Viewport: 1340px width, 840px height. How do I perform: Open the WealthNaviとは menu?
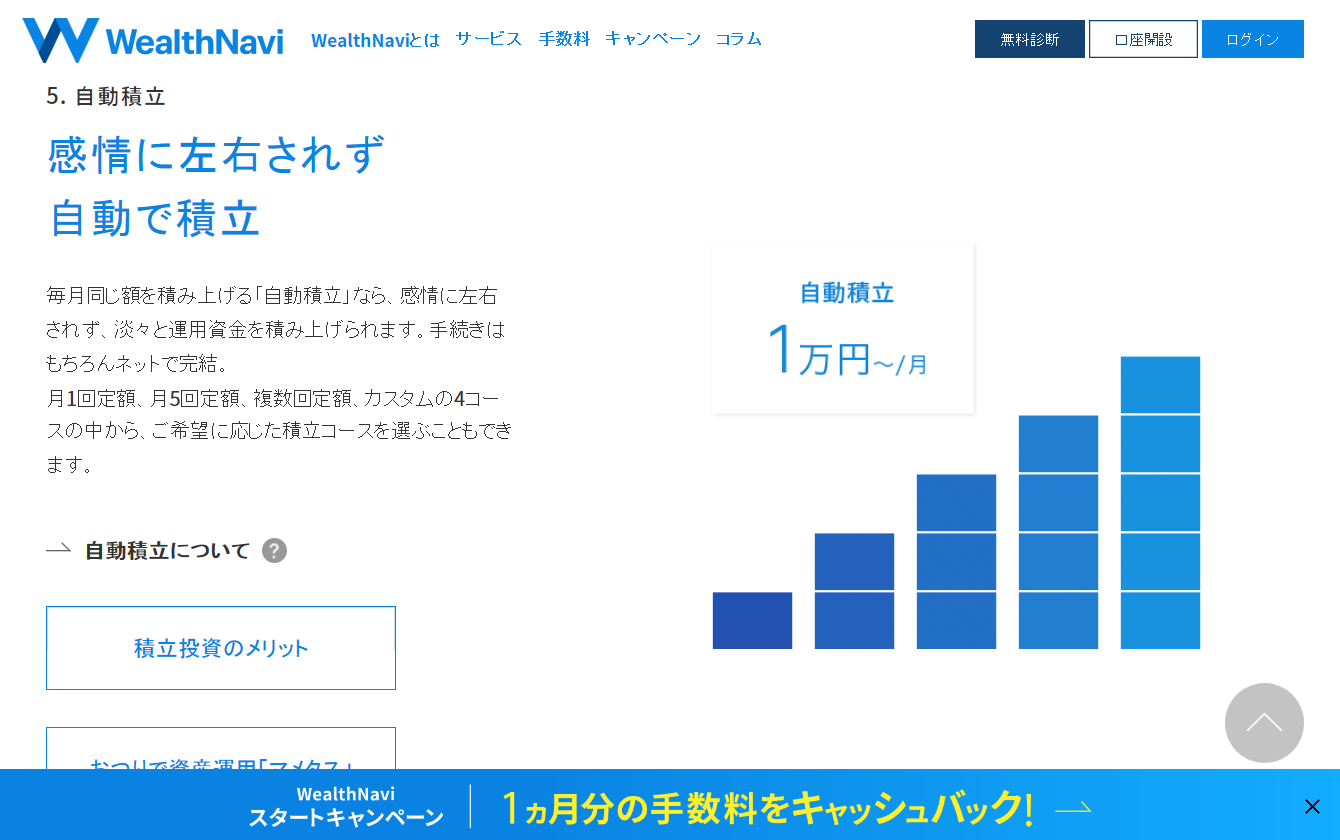click(375, 38)
